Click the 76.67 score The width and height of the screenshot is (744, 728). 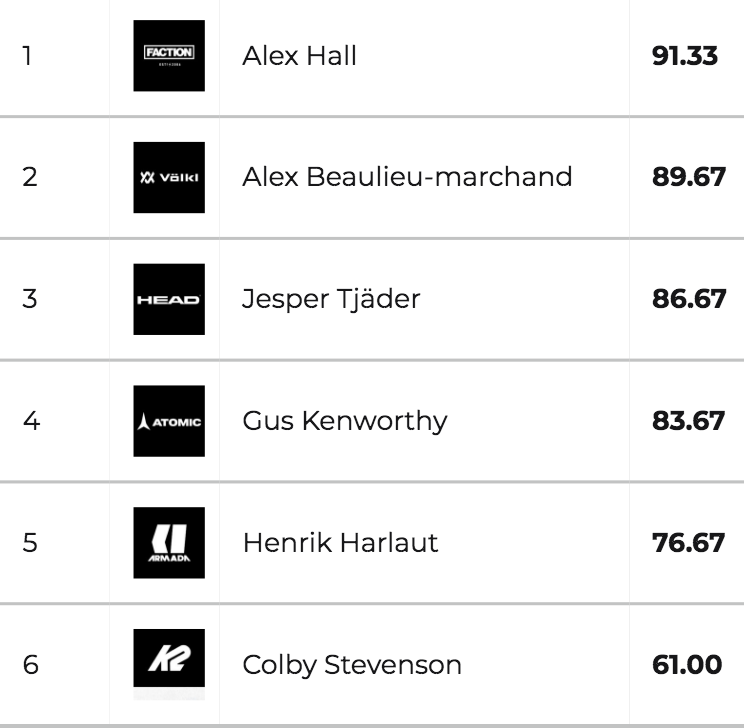(x=688, y=543)
